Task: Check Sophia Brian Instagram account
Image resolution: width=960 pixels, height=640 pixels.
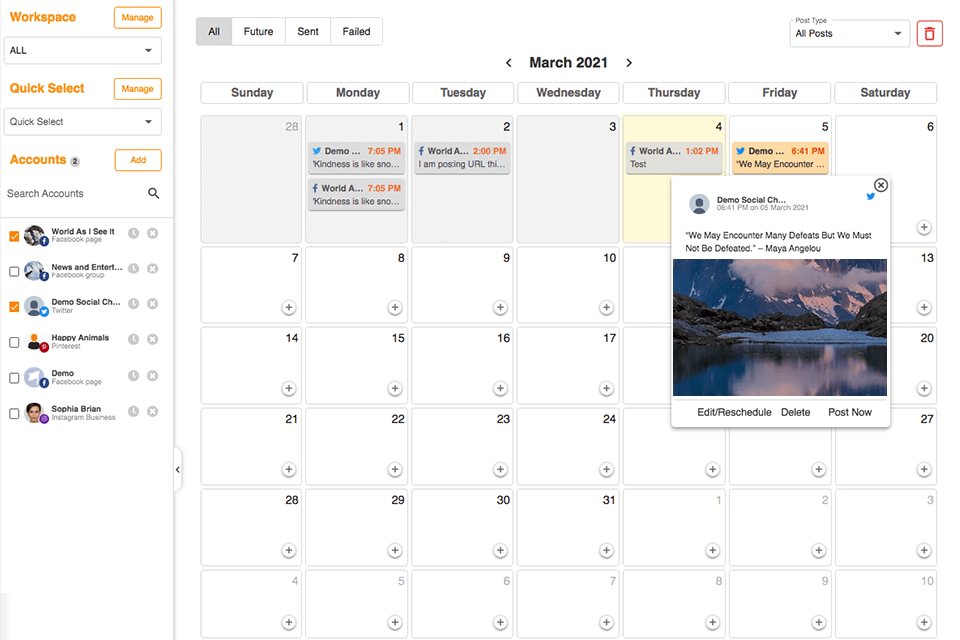Action: [x=14, y=413]
